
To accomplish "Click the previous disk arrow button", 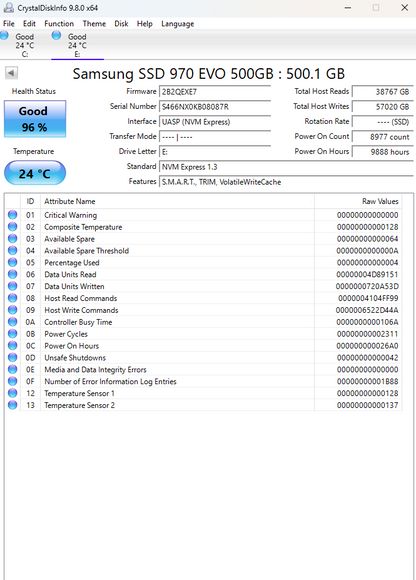I will click(x=11, y=73).
